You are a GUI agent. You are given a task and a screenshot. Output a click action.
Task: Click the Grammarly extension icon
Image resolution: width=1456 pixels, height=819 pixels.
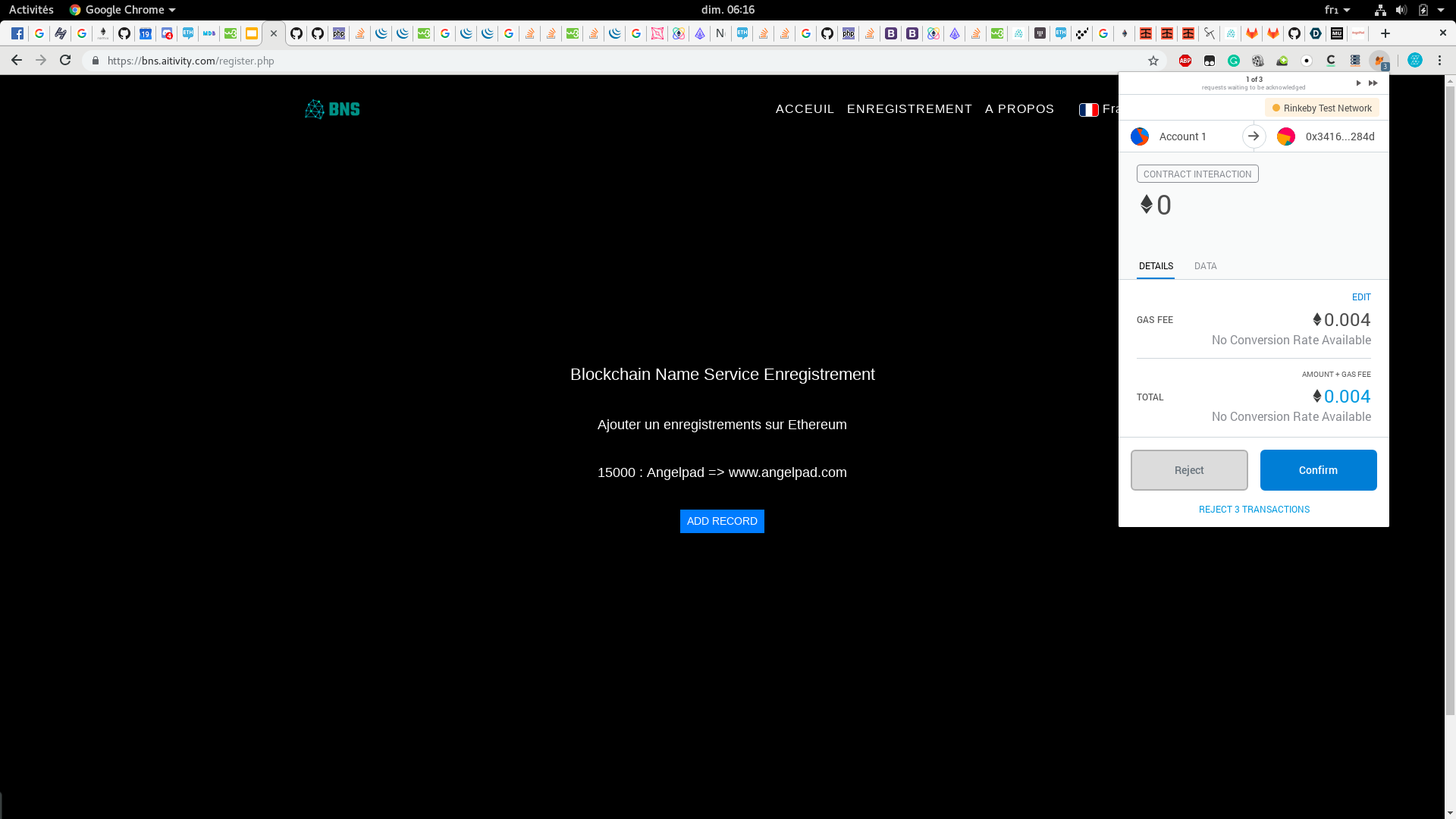click(x=1234, y=61)
